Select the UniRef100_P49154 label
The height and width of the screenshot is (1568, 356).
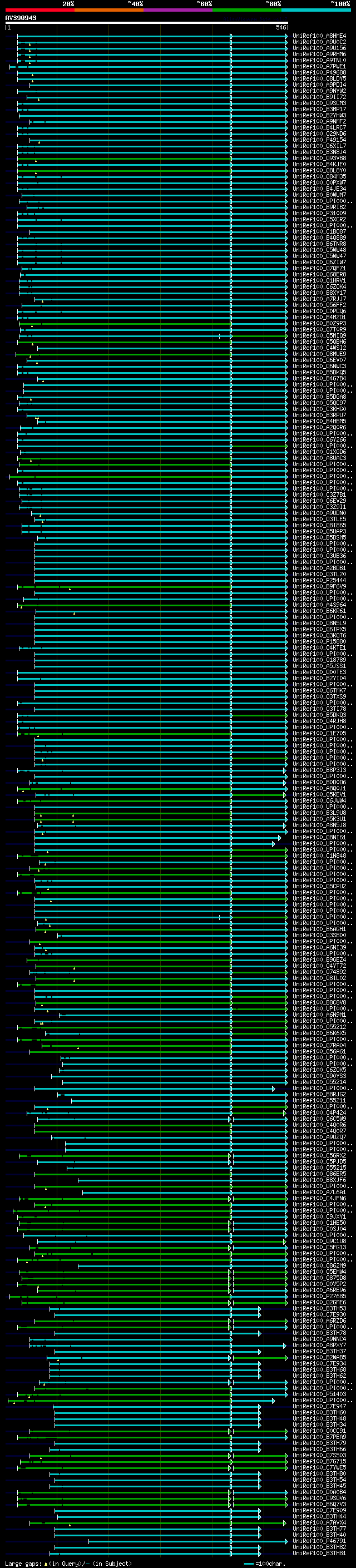(319, 140)
